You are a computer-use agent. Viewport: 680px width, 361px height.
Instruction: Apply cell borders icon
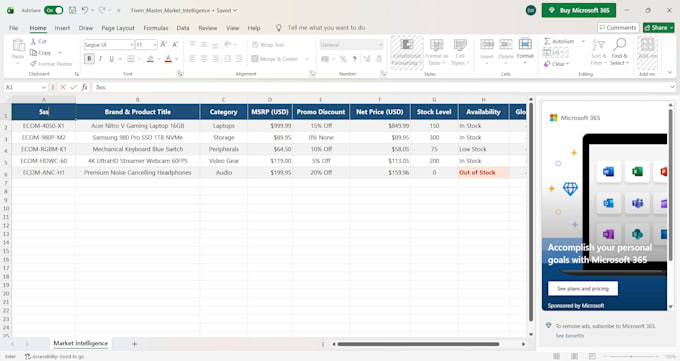(131, 59)
